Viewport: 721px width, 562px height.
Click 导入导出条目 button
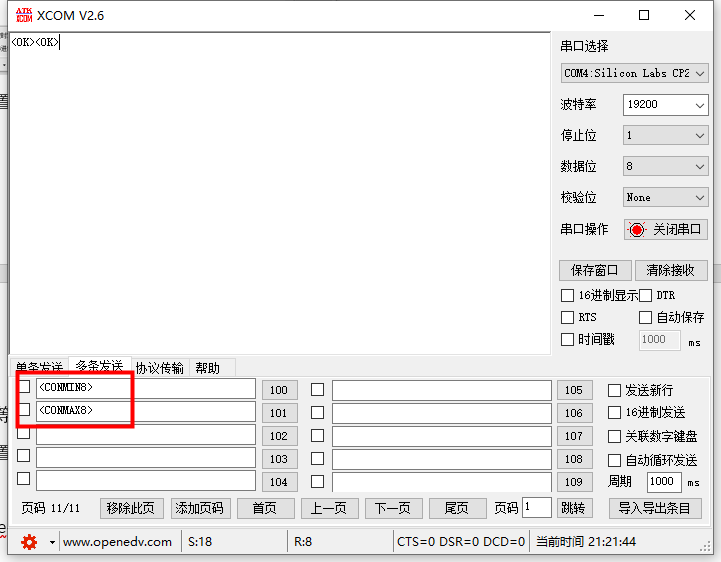pos(655,508)
